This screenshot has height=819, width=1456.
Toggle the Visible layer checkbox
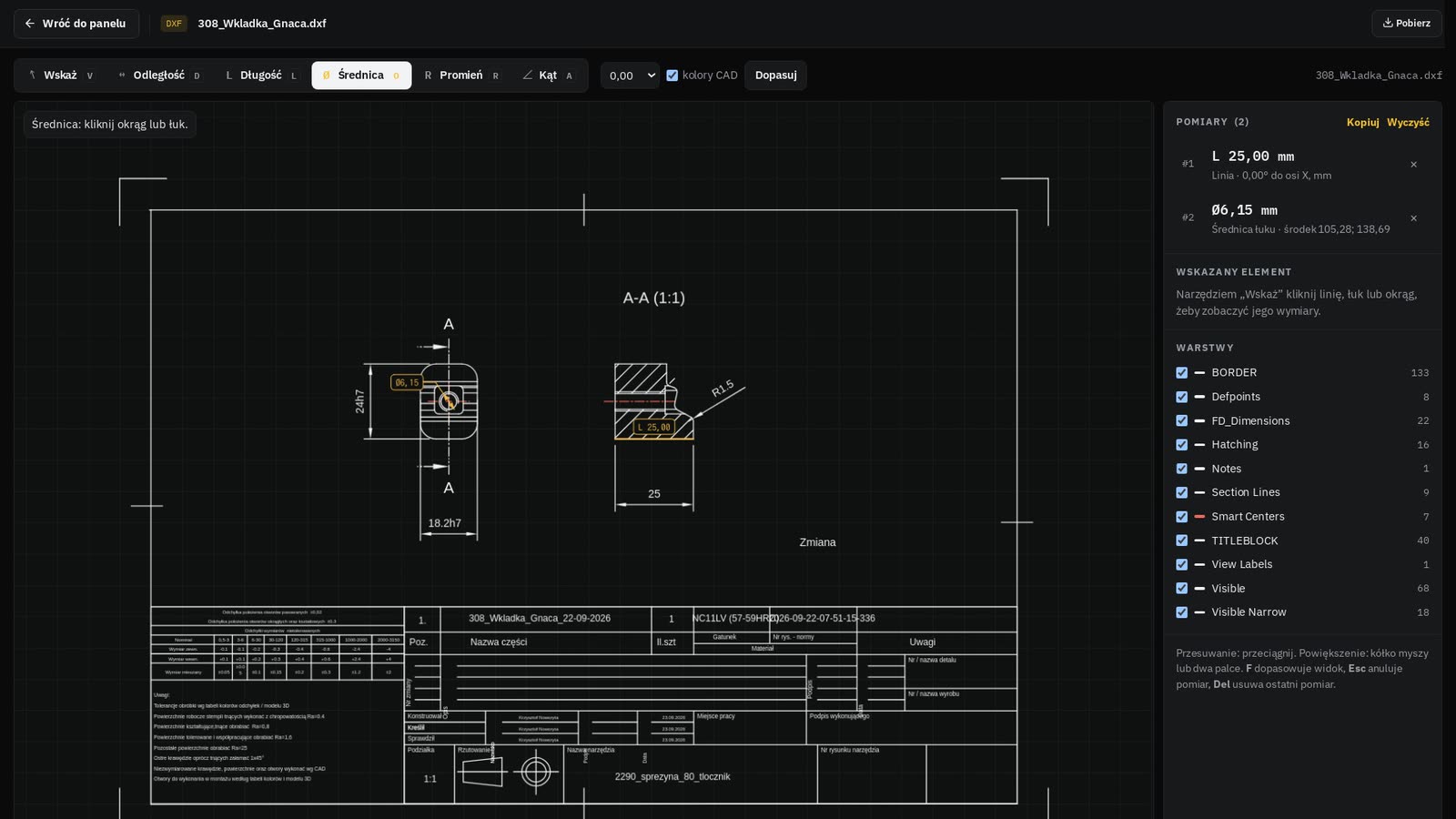(1182, 589)
